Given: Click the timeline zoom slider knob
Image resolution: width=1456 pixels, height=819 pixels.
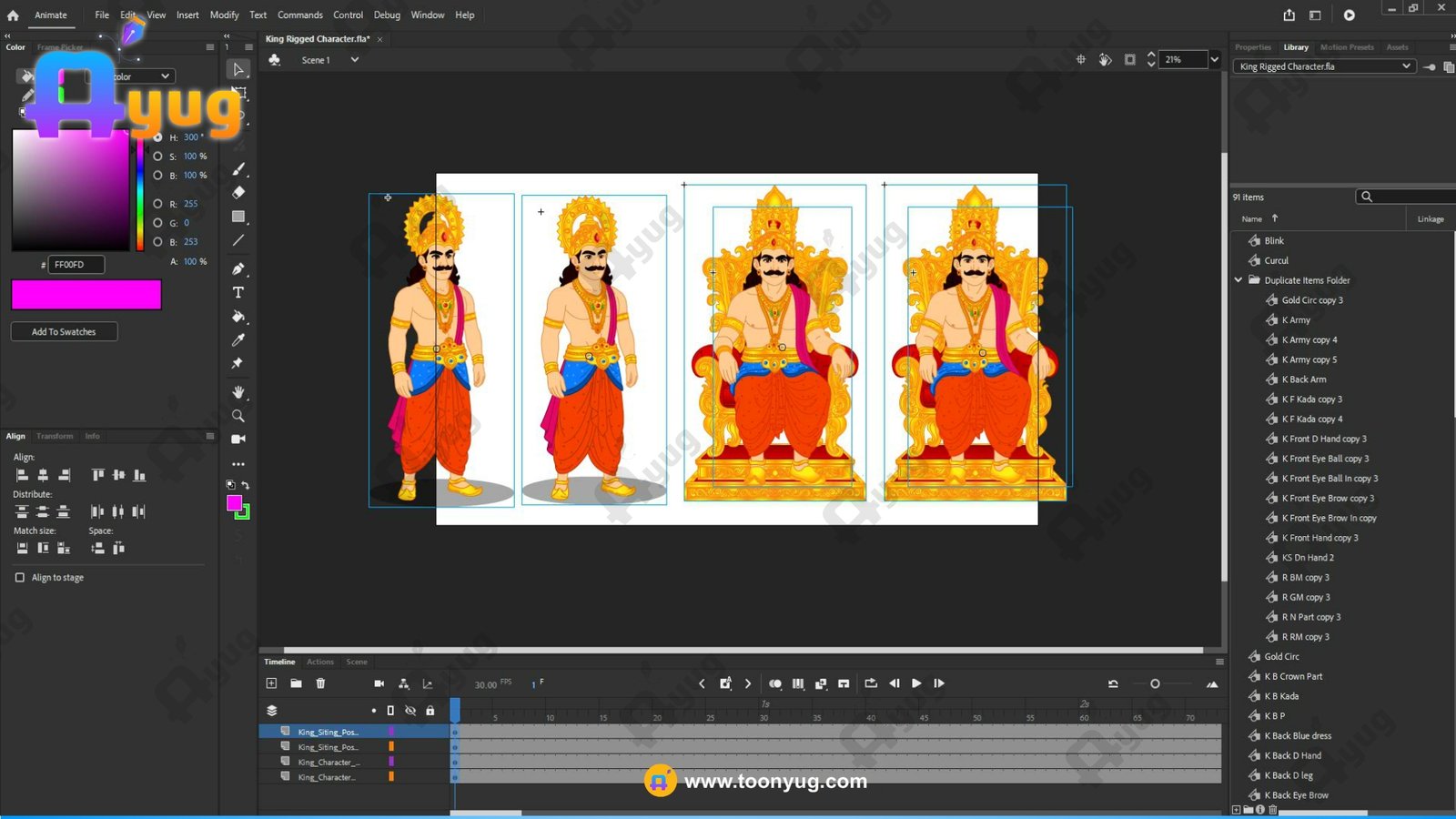Looking at the screenshot, I should tap(1155, 683).
